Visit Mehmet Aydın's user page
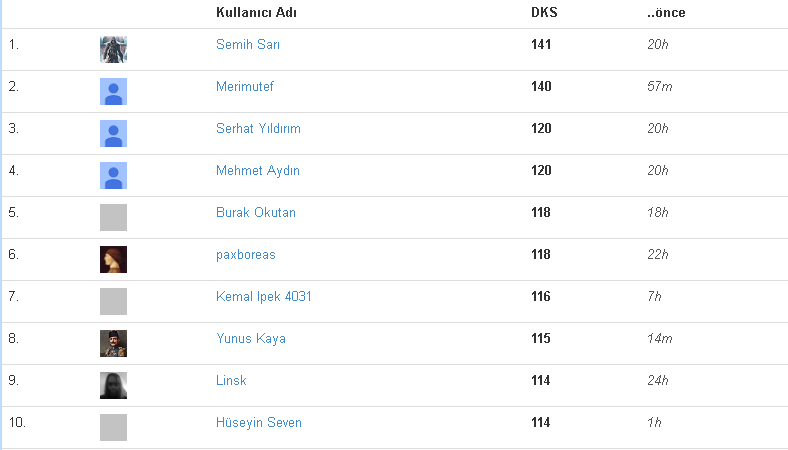This screenshot has width=788, height=450. pos(257,171)
